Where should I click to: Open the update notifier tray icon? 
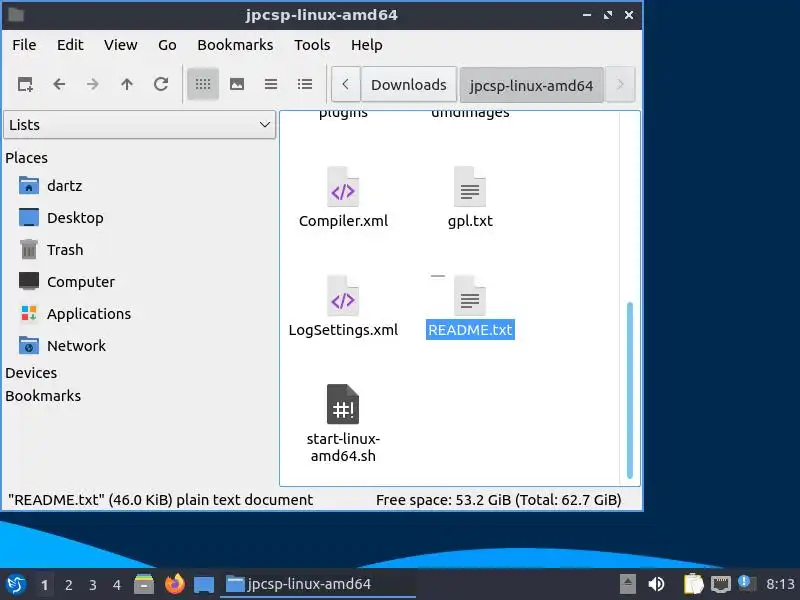point(746,584)
